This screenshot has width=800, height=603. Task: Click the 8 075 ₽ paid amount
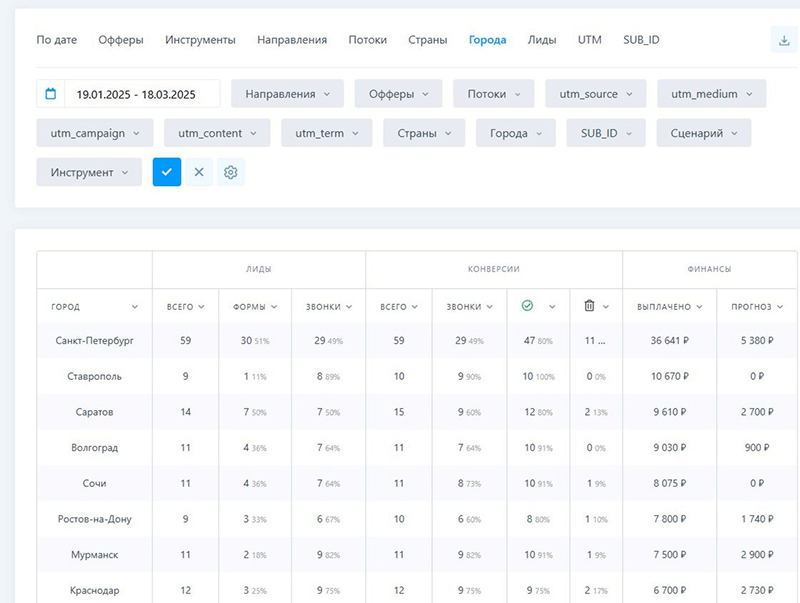[669, 483]
